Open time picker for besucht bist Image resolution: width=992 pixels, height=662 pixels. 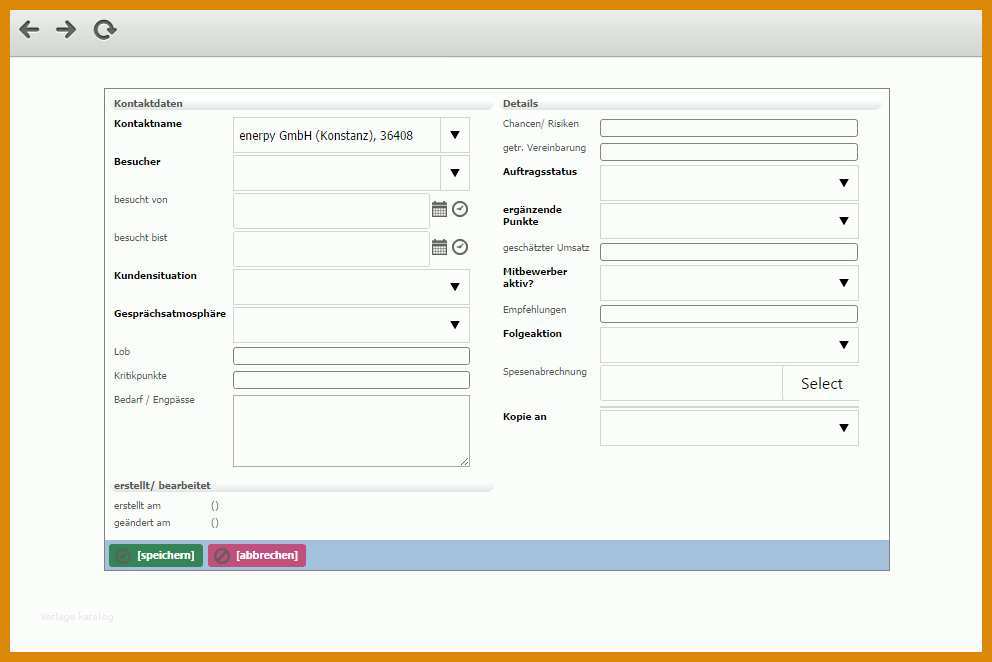460,247
